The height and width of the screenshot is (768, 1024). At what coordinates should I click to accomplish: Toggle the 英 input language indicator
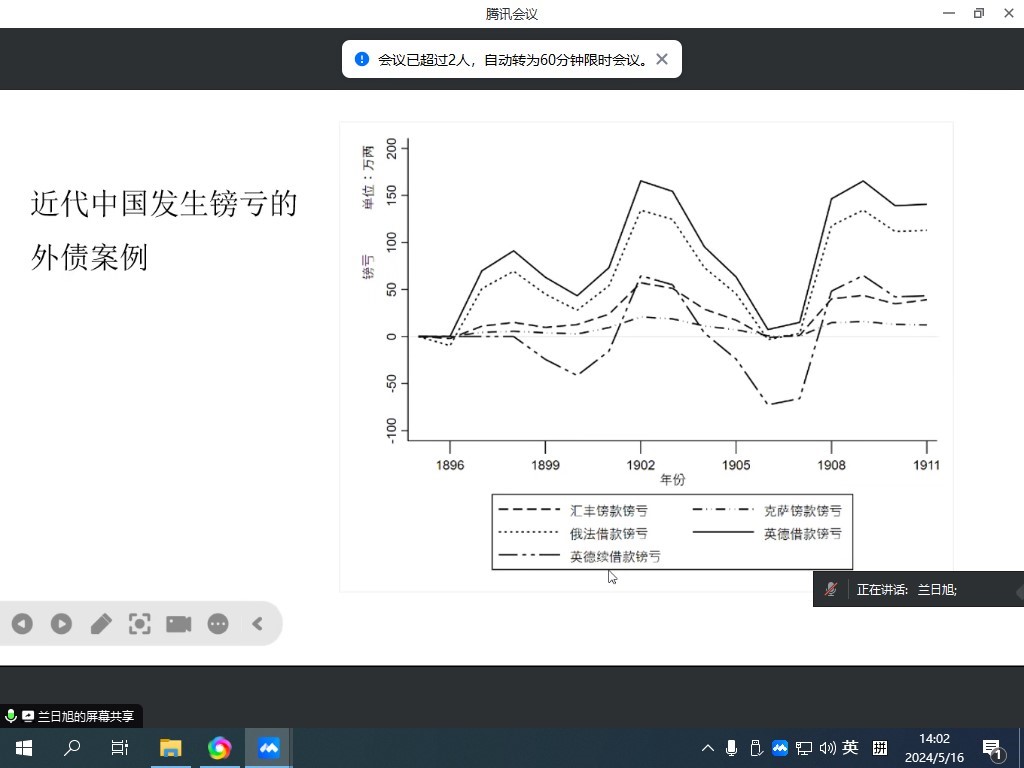point(850,748)
